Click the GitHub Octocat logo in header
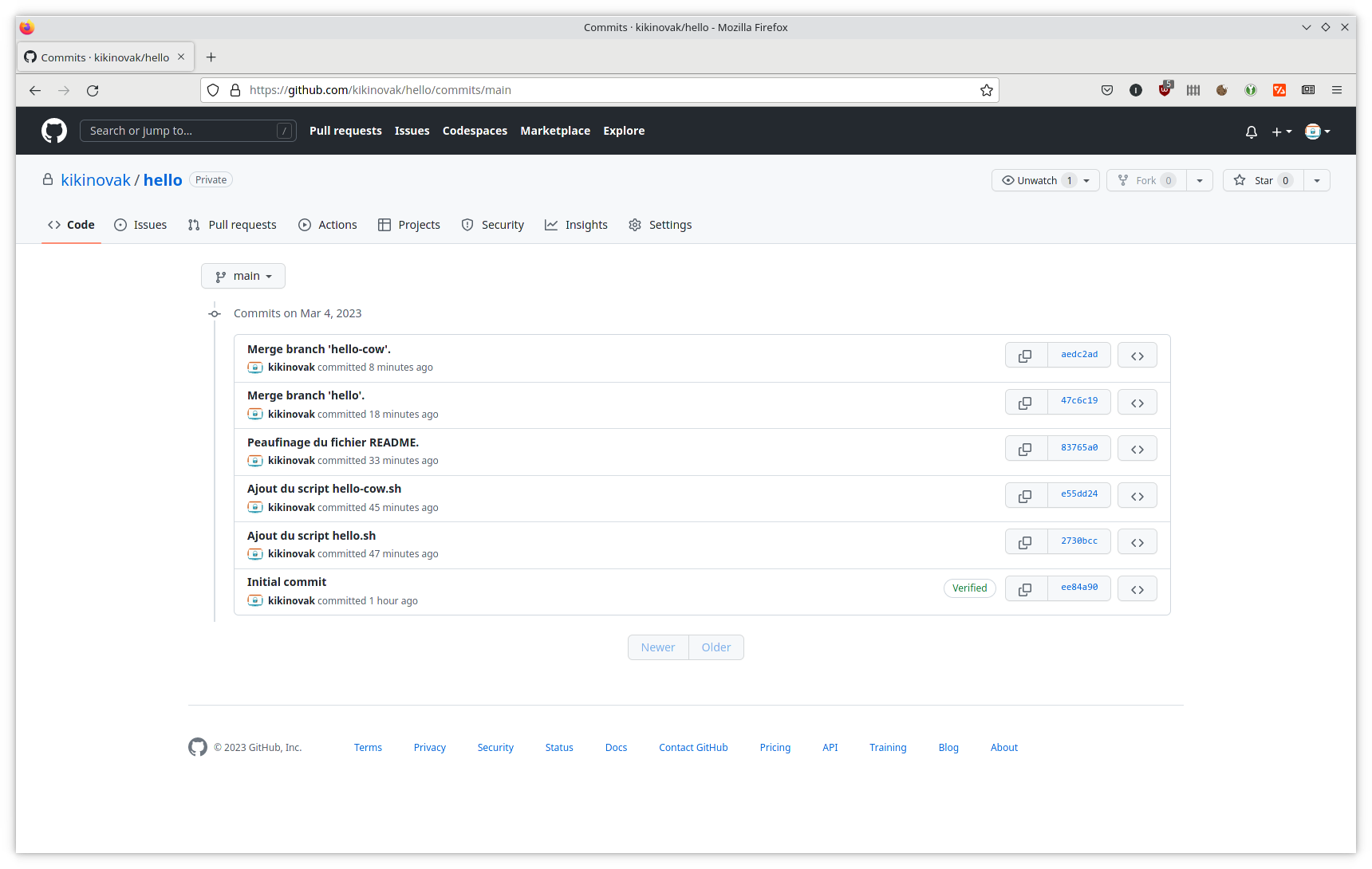The width and height of the screenshot is (1372, 869). (54, 131)
